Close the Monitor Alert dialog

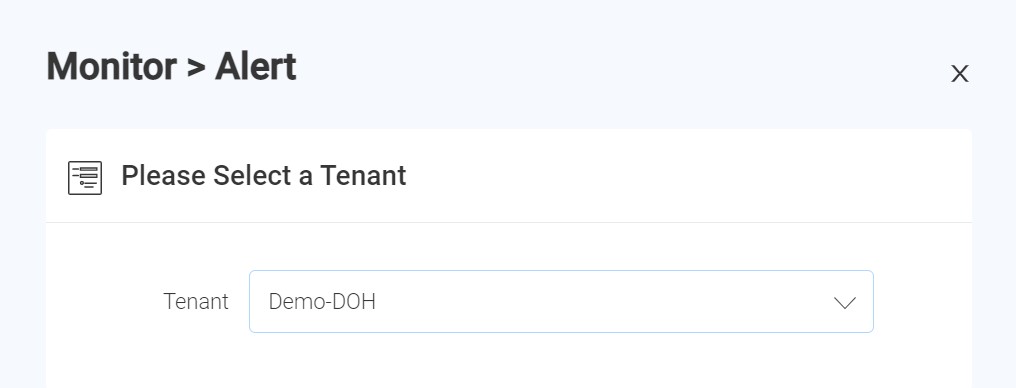[960, 74]
